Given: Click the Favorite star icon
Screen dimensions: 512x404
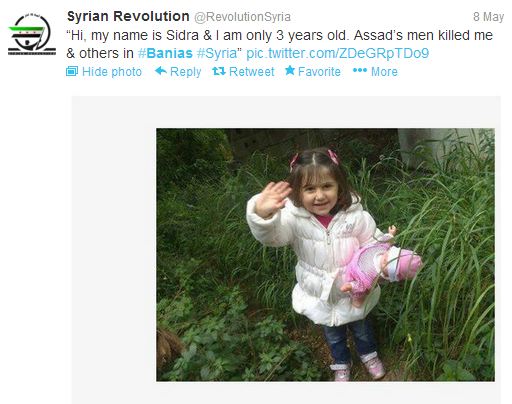Looking at the screenshot, I should [290, 70].
